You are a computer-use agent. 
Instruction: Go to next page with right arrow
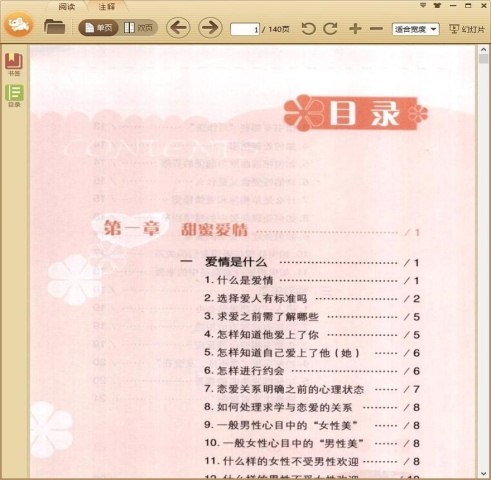[x=210, y=28]
